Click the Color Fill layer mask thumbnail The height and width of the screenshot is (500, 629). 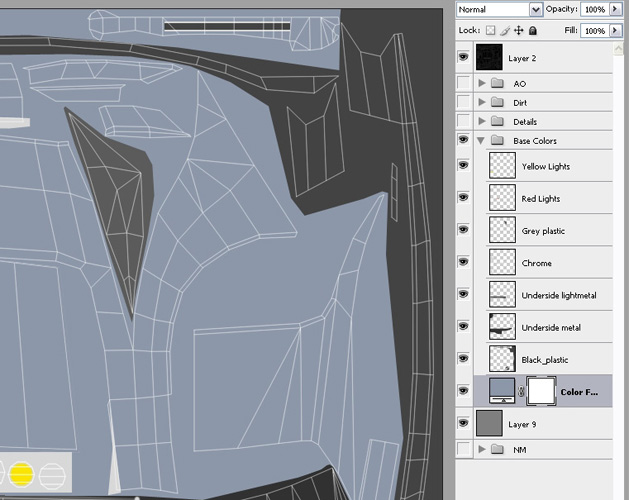[539, 392]
